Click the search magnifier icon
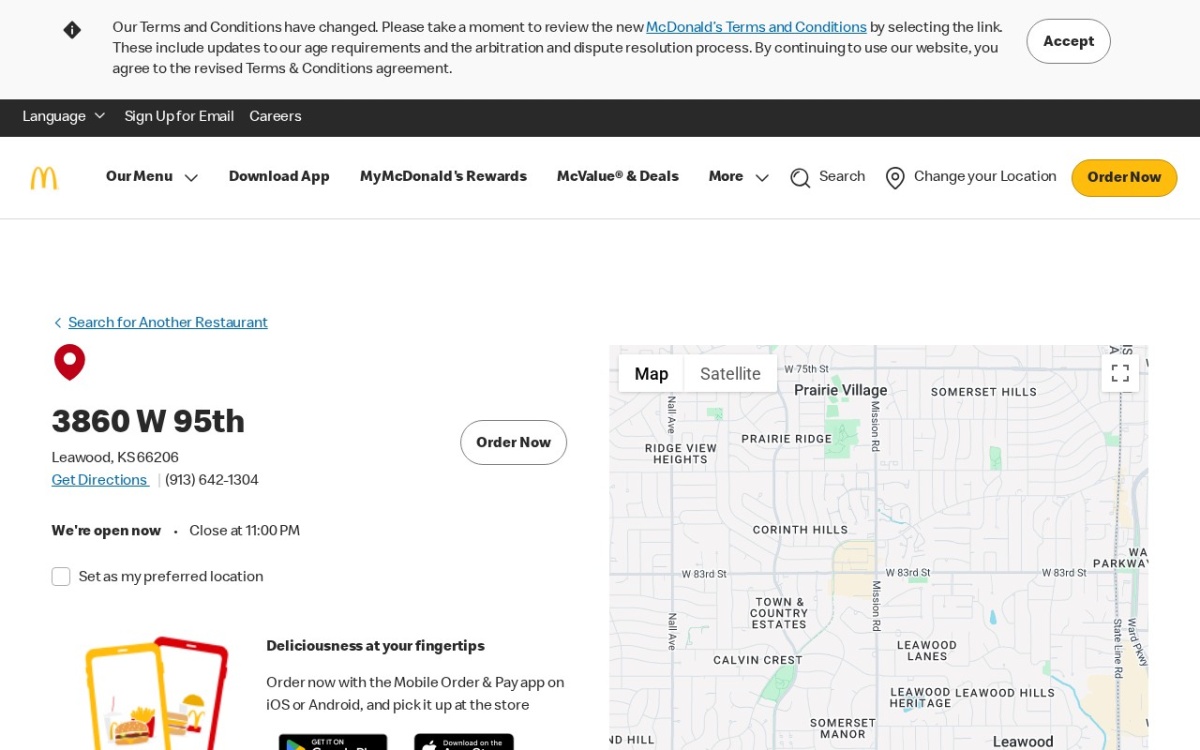This screenshot has height=750, width=1200. [x=800, y=178]
